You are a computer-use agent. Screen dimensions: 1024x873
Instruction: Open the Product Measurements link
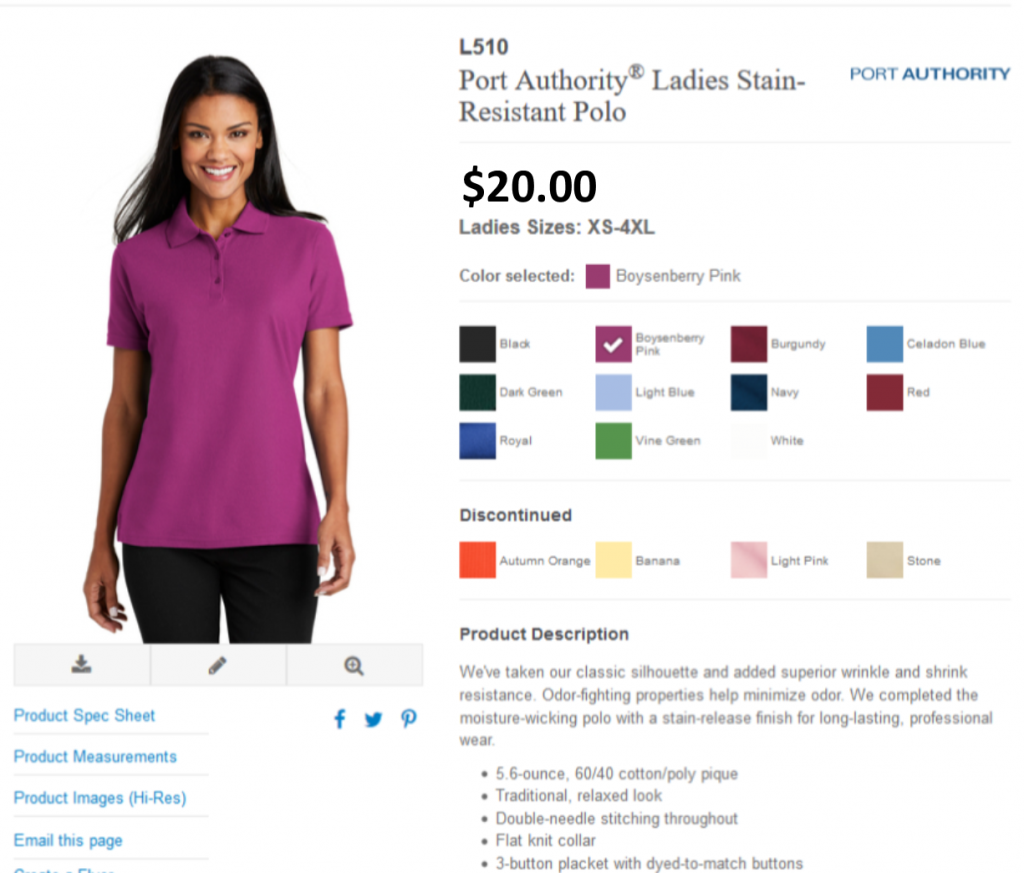click(95, 757)
